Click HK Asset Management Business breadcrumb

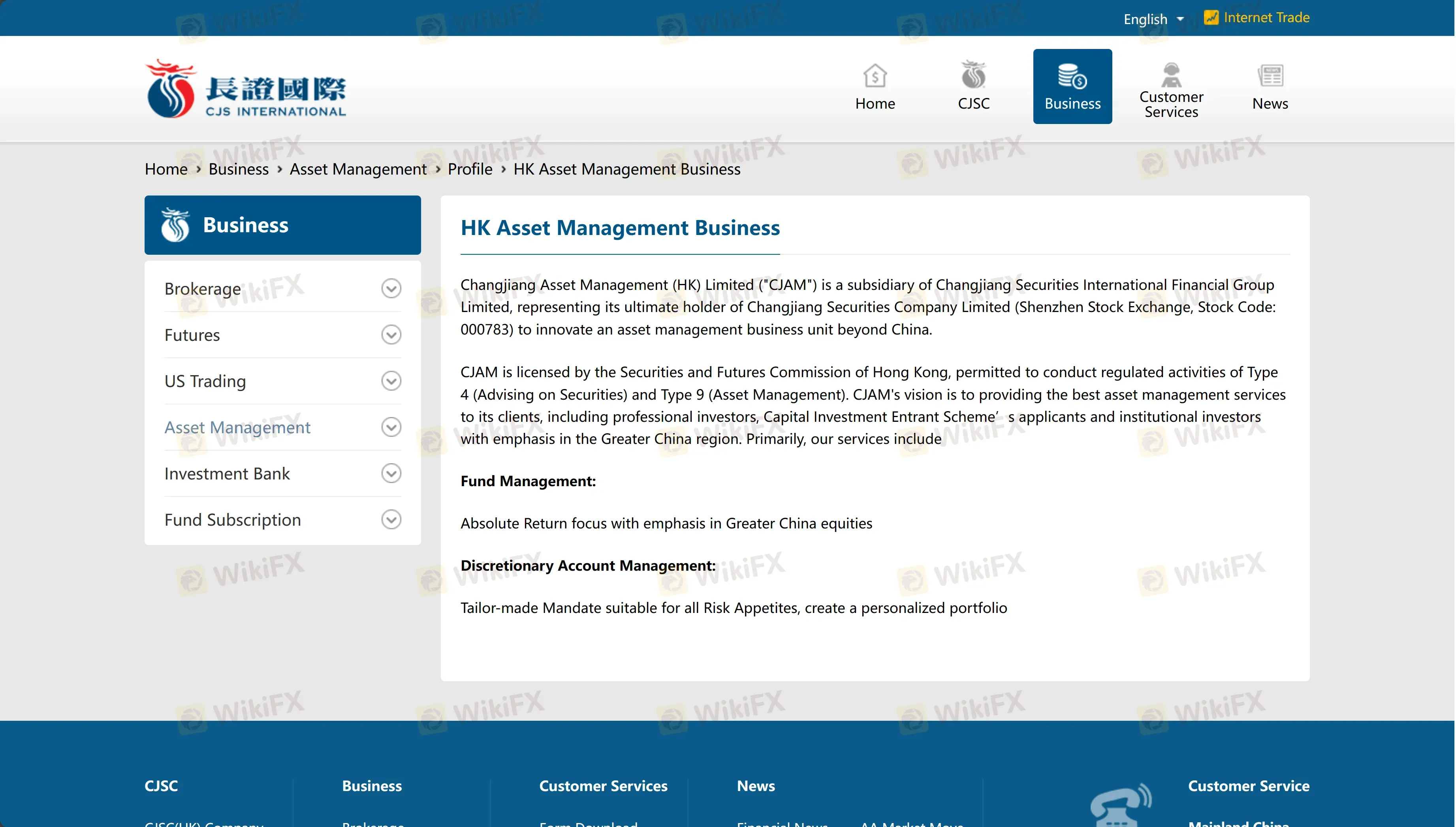coord(626,169)
